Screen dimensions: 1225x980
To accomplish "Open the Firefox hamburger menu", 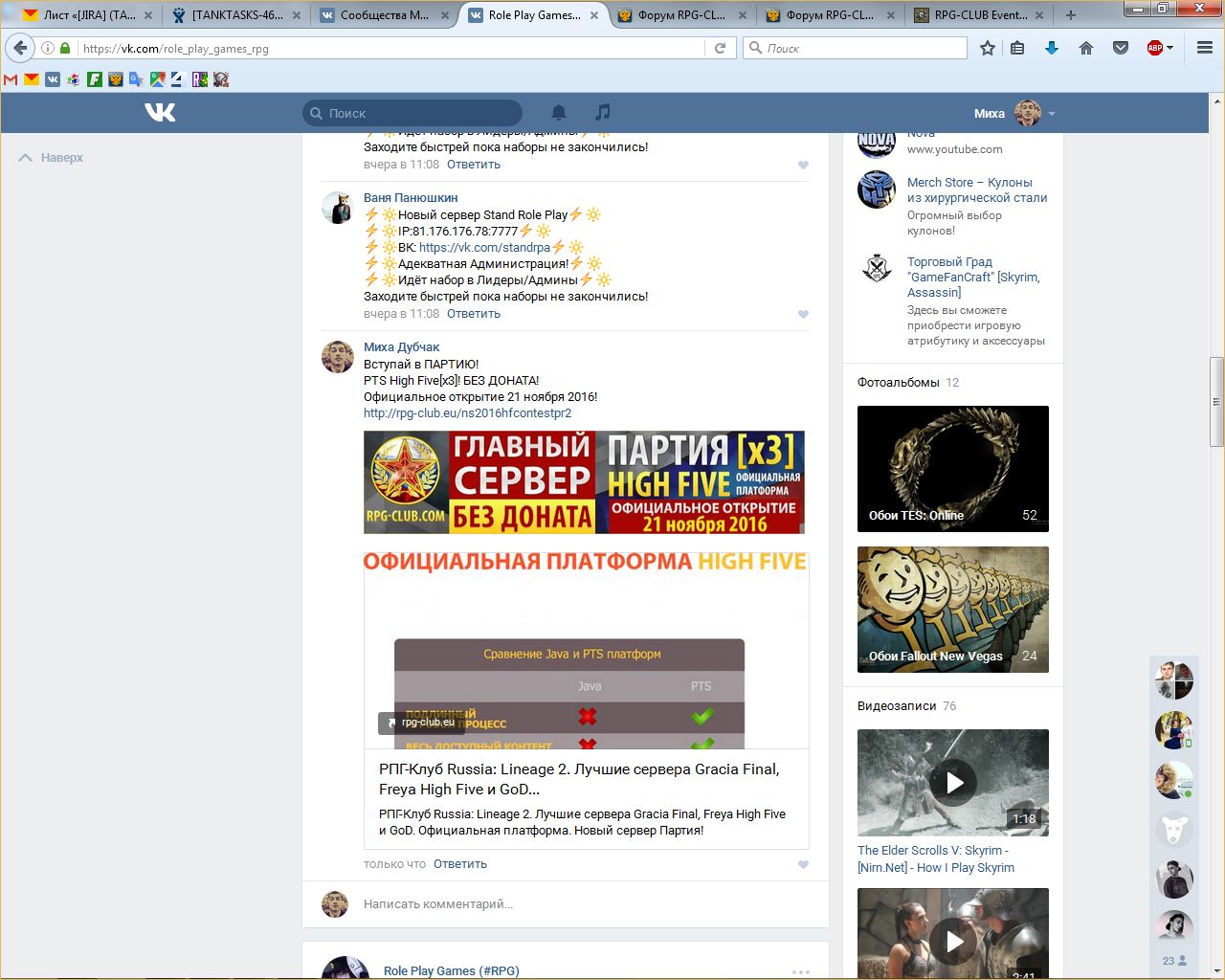I will (x=1205, y=48).
